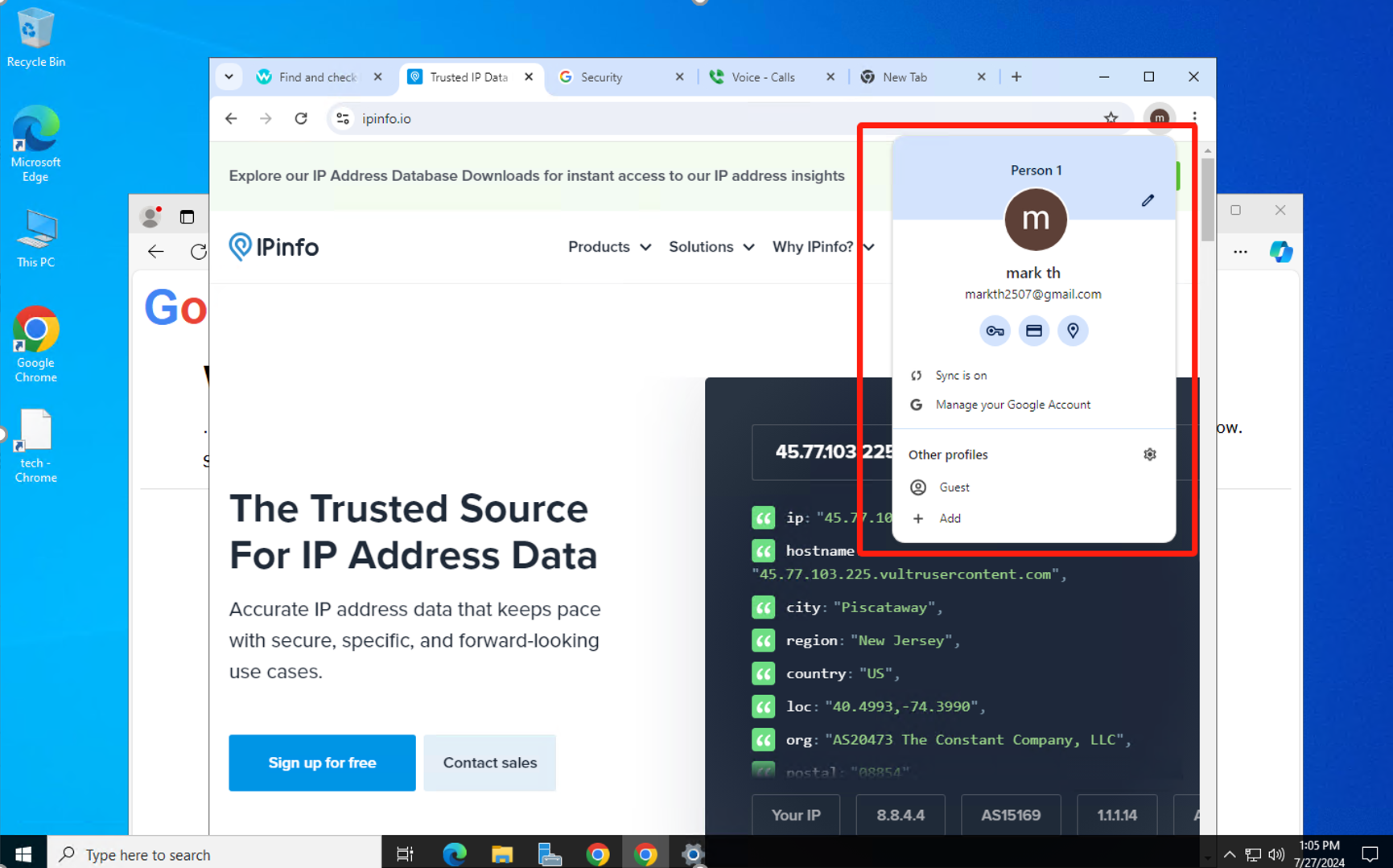Select the 1.1.1.14 example tab
Image resolution: width=1393 pixels, height=868 pixels.
1117,815
